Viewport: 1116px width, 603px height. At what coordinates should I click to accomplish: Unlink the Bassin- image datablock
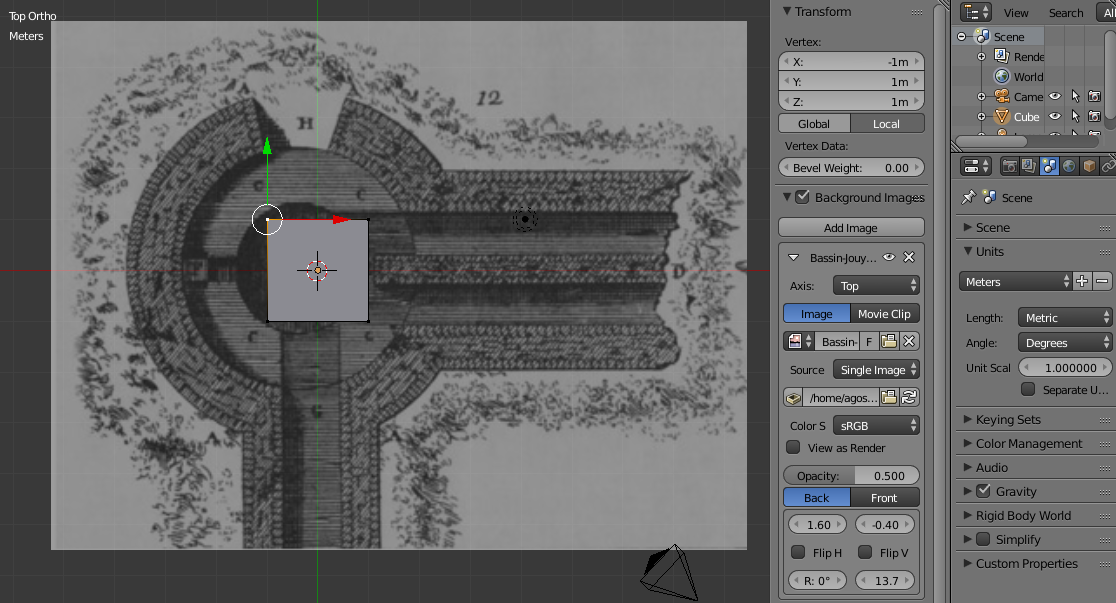(x=909, y=342)
